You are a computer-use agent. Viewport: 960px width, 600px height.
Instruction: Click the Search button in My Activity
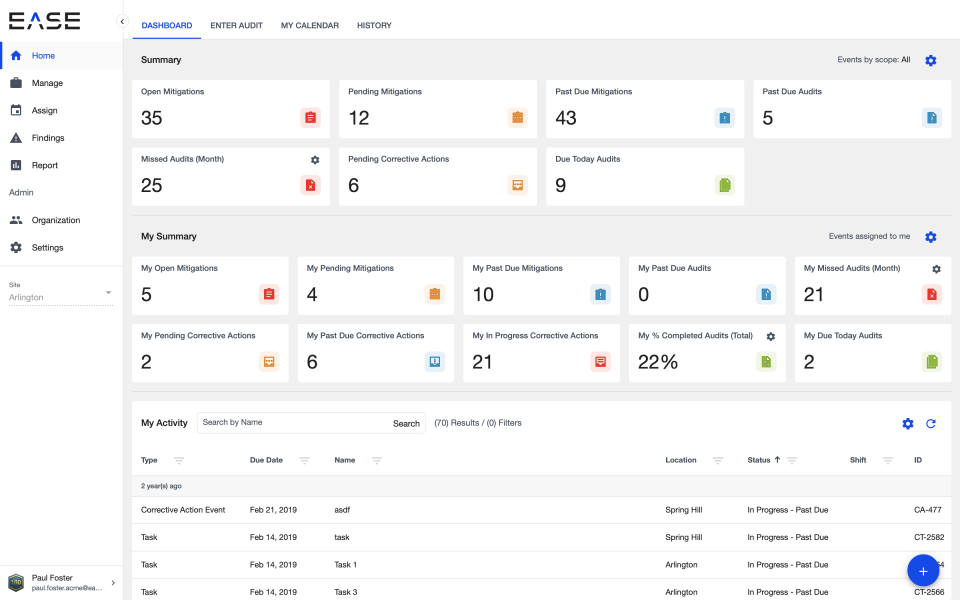click(x=406, y=423)
